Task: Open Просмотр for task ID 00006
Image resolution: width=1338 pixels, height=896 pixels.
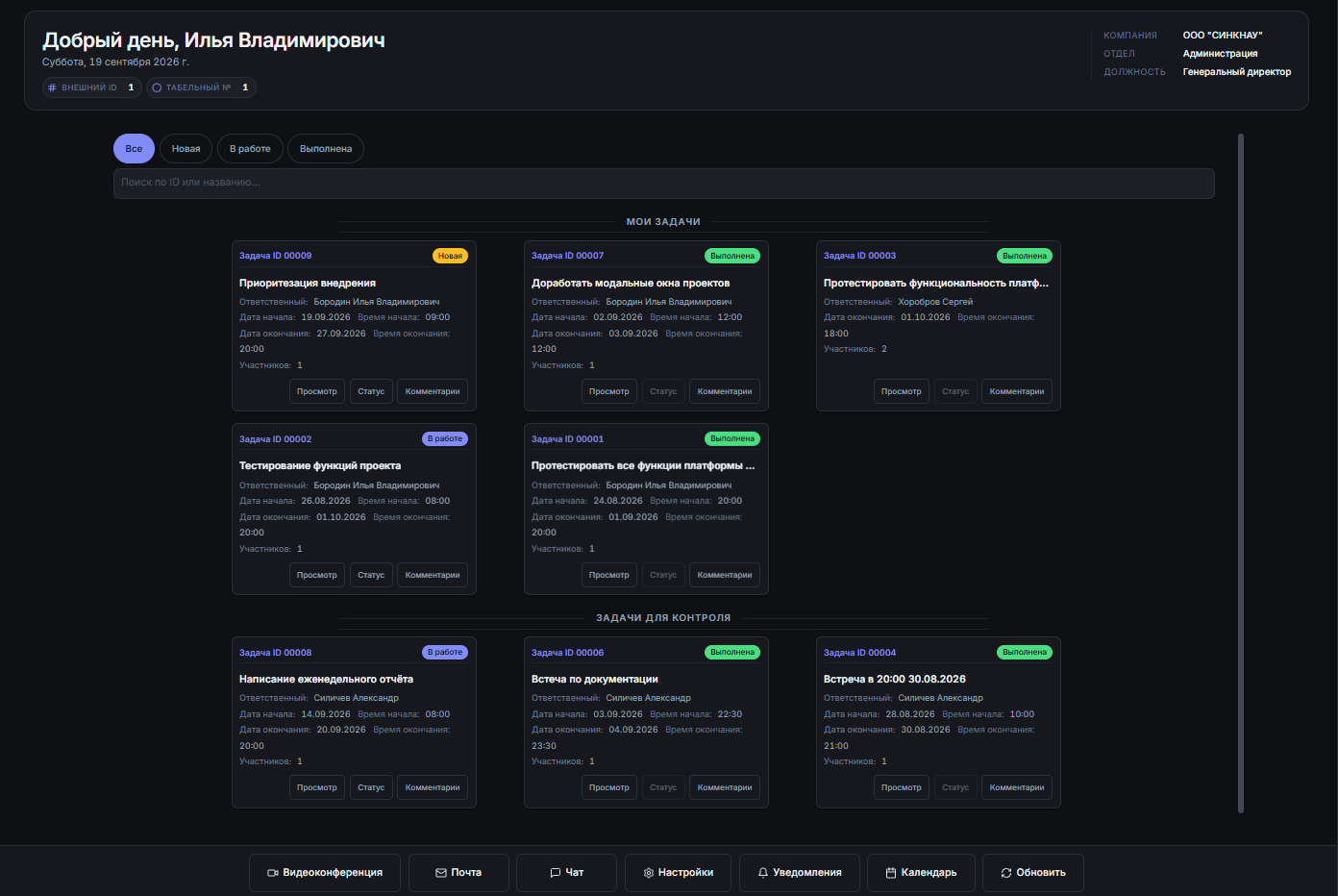Action: [x=609, y=787]
